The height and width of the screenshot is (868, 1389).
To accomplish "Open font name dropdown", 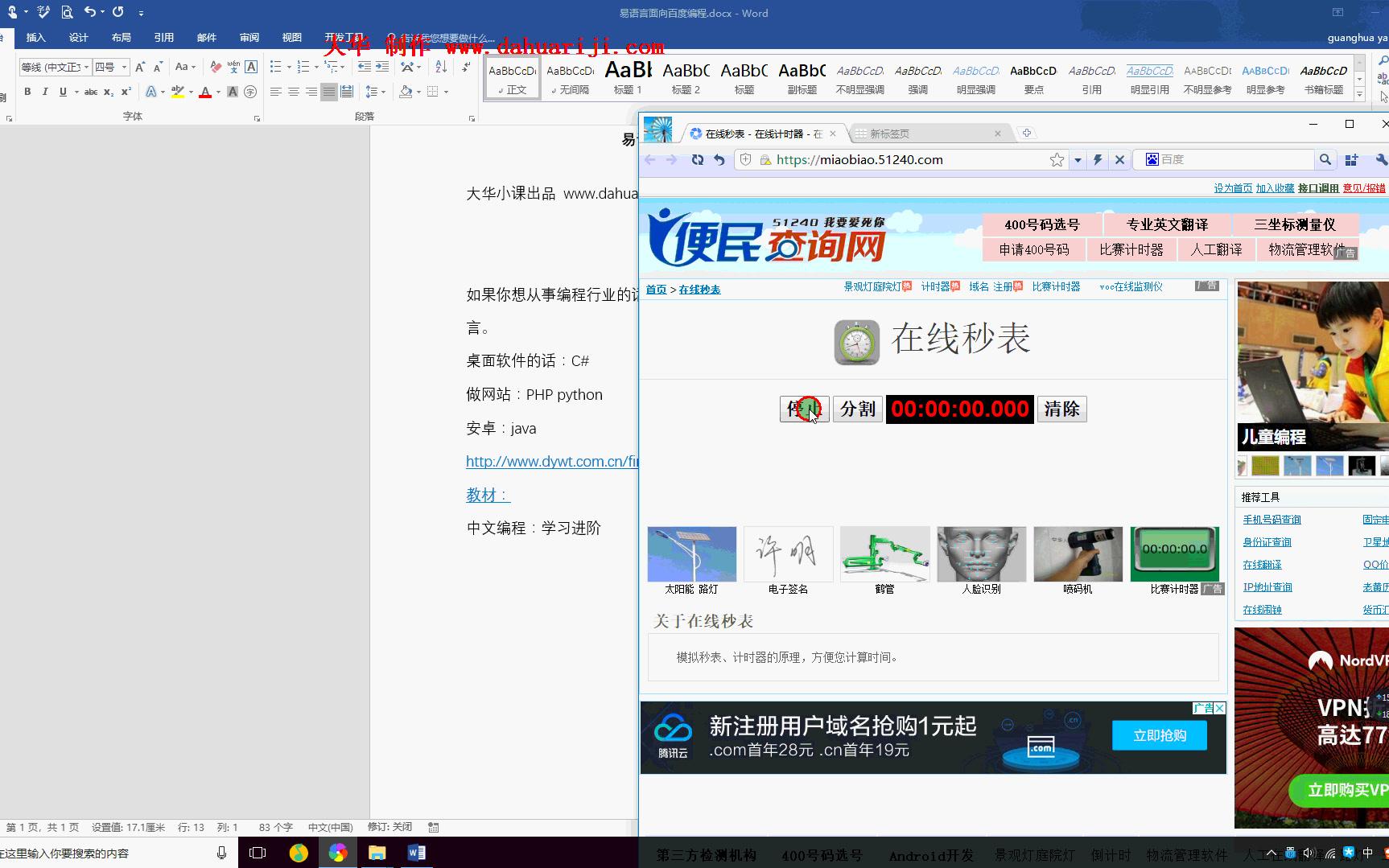I will (86, 67).
